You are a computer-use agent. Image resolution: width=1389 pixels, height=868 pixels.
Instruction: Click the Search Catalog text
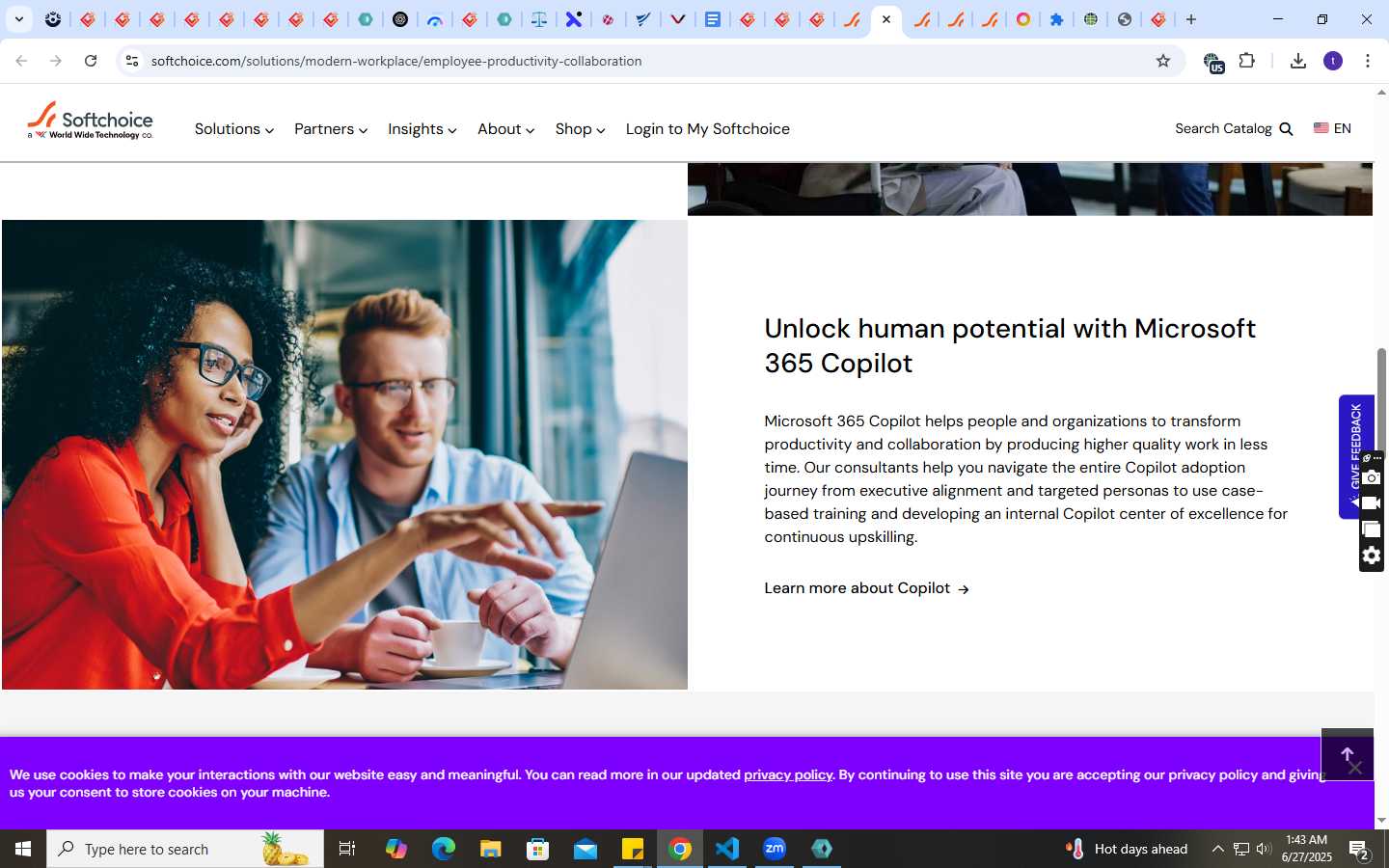[1223, 128]
